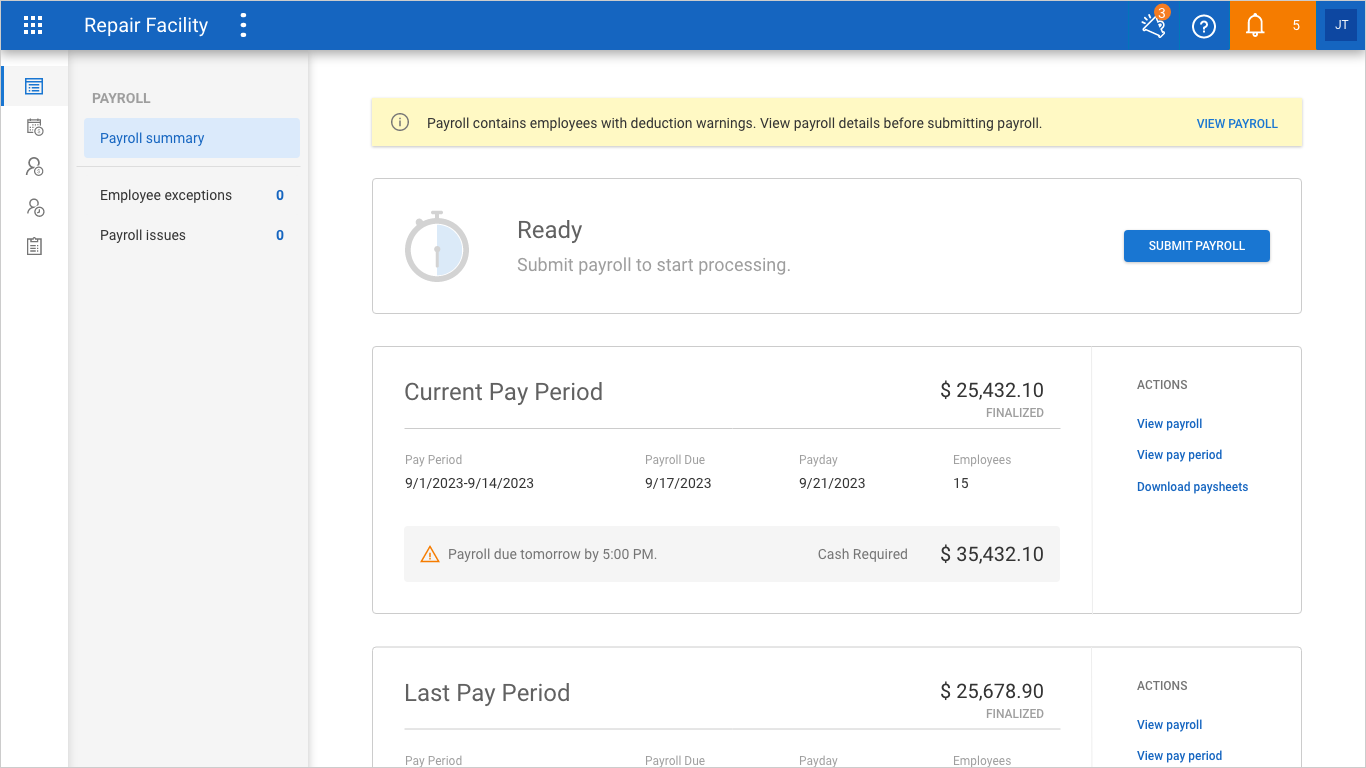Open Employee exceptions in the side menu
Viewport: 1366px width, 768px height.
(x=192, y=195)
